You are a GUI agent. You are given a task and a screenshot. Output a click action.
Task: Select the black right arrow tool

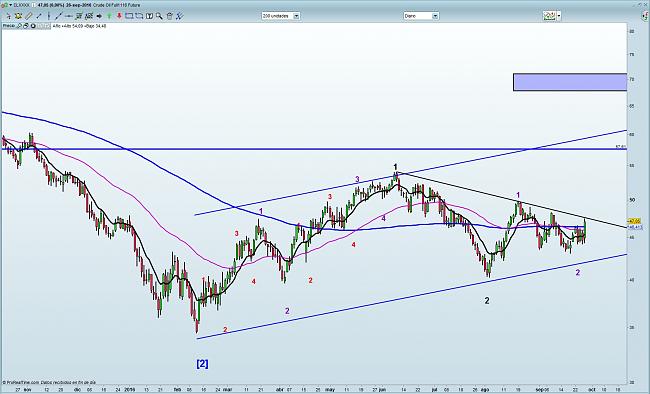pos(99,16)
